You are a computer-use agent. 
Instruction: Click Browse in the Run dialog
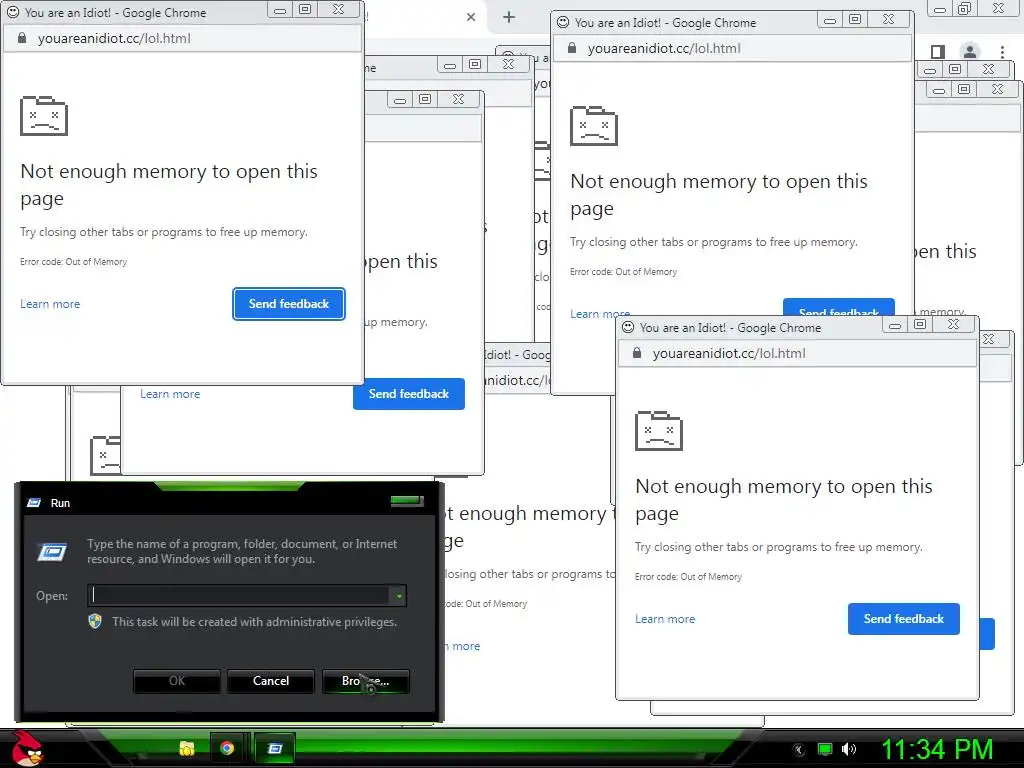(366, 680)
